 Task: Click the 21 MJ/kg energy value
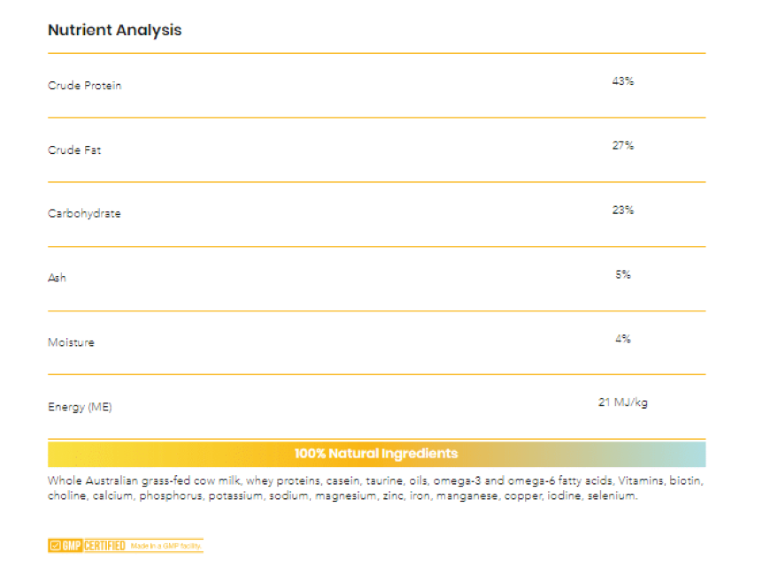coord(622,403)
